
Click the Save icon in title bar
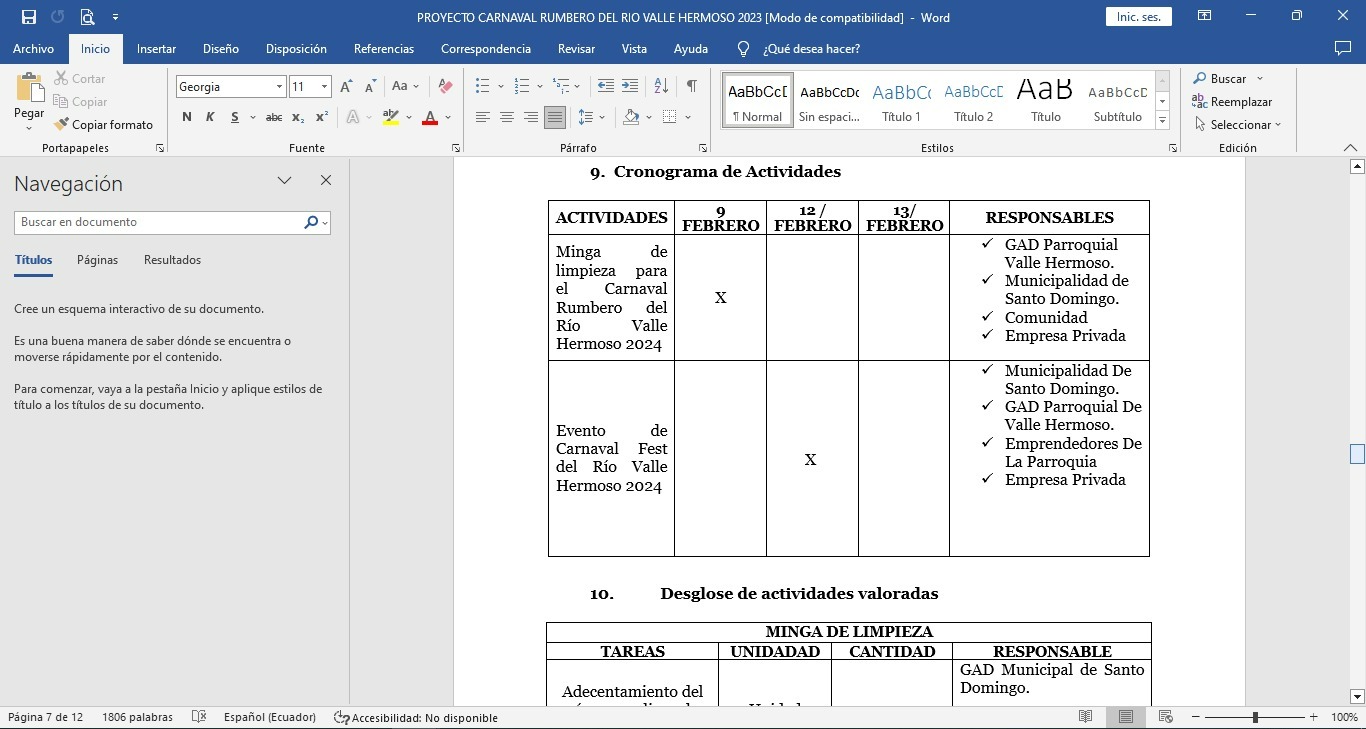click(x=28, y=17)
